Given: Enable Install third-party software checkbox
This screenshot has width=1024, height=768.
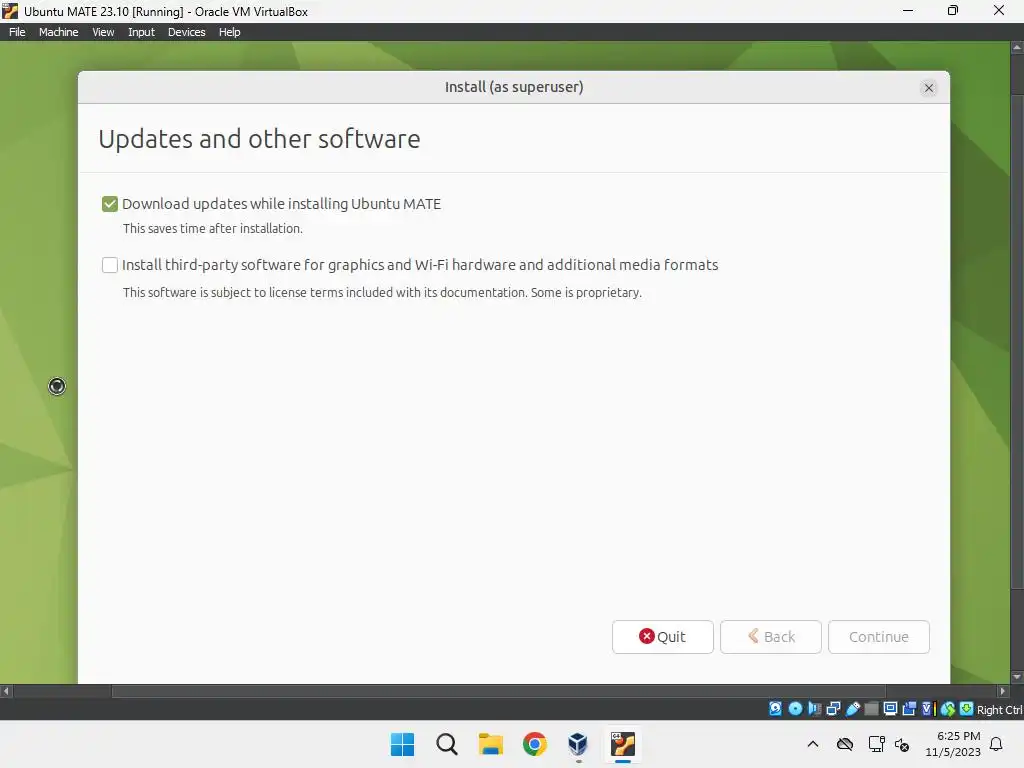Looking at the screenshot, I should coord(110,265).
